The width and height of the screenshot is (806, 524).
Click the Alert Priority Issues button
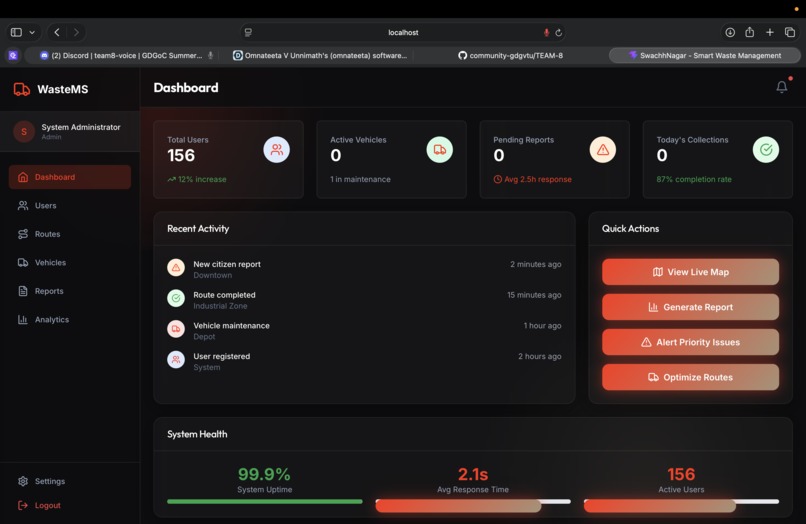[x=690, y=342]
